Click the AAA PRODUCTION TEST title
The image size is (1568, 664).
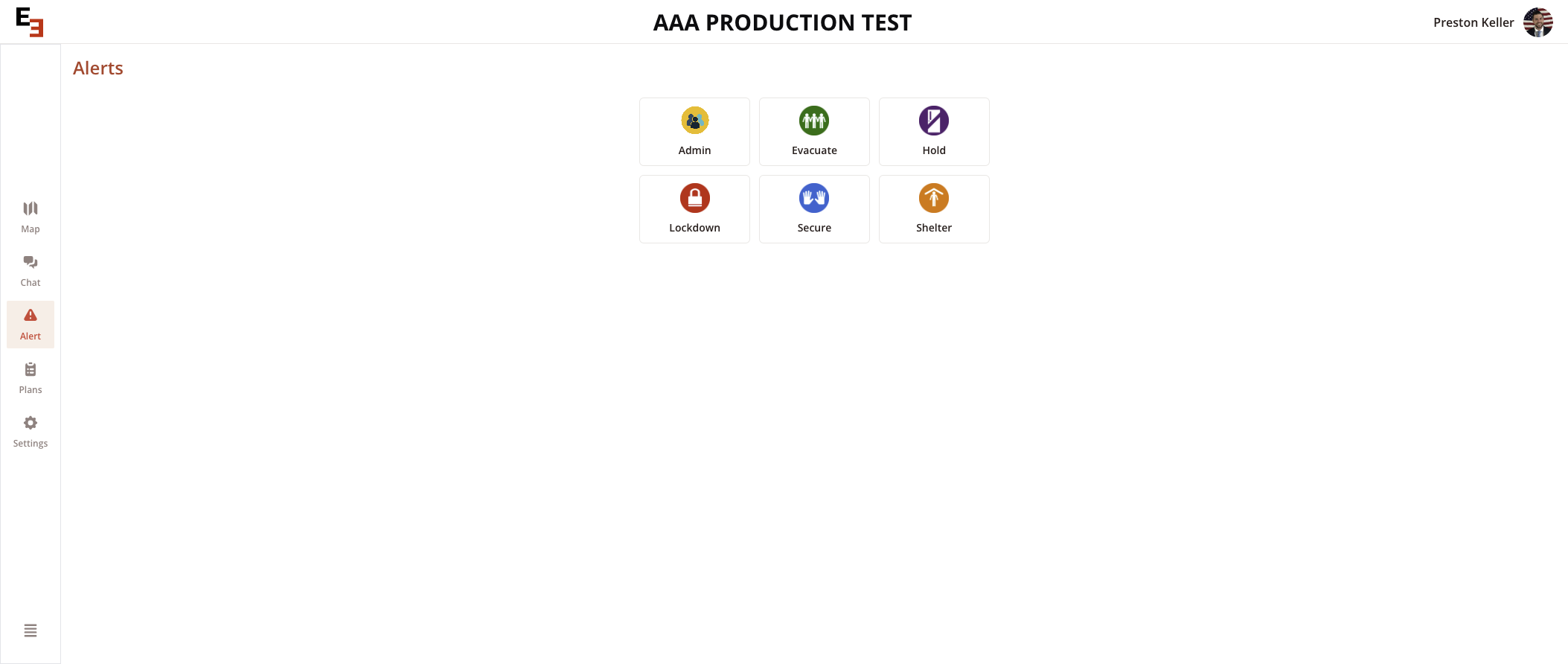782,23
